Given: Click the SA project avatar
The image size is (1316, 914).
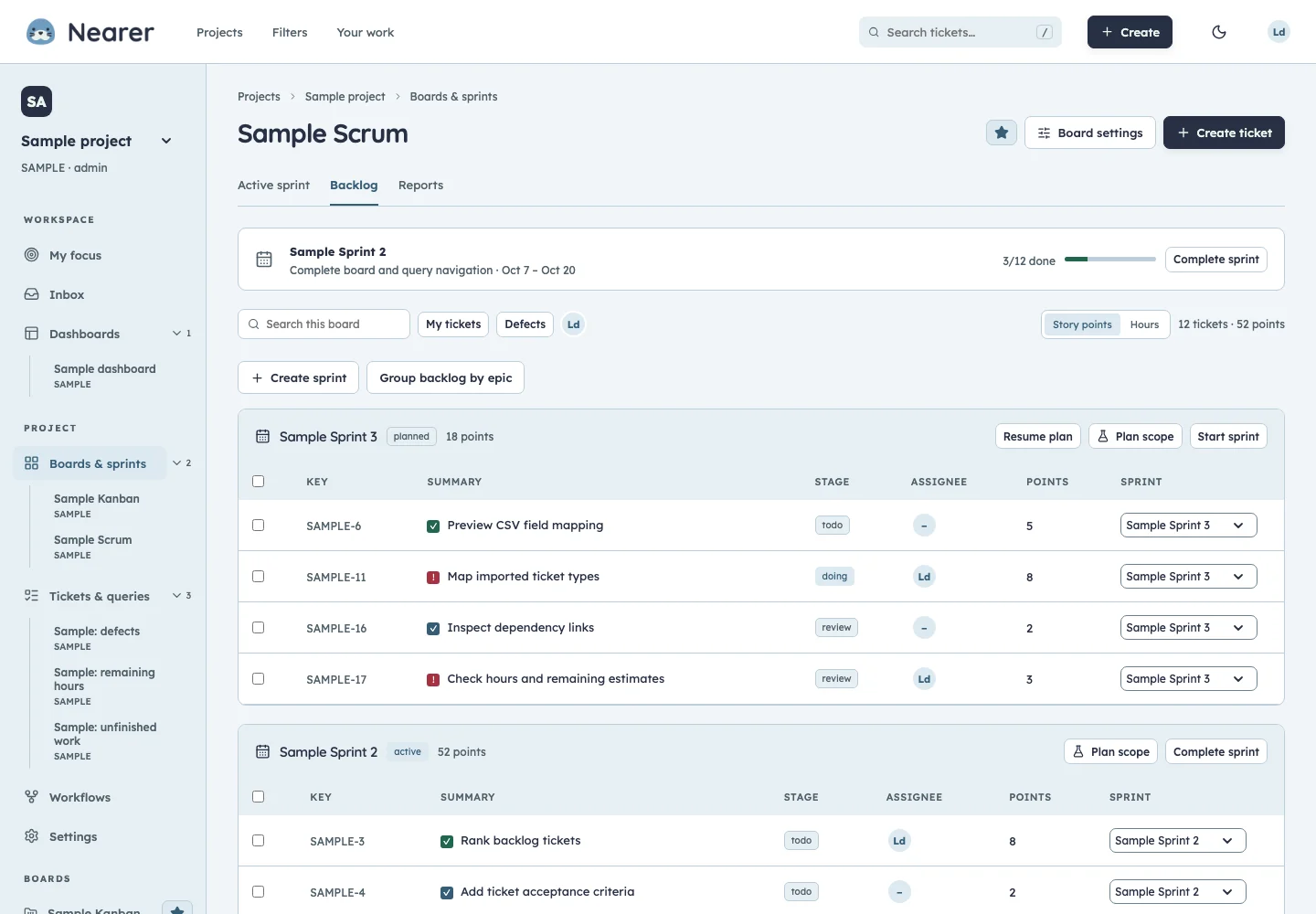Looking at the screenshot, I should click(37, 101).
